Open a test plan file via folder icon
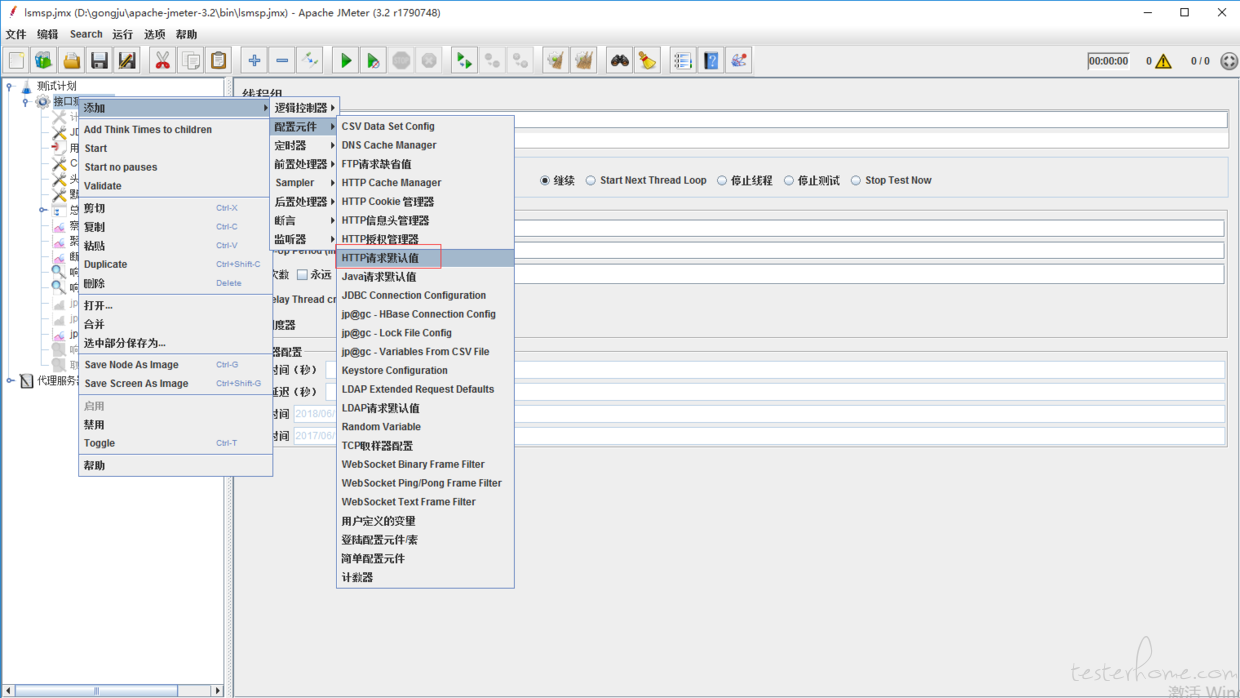Screen dimensions: 1240x698 71,61
